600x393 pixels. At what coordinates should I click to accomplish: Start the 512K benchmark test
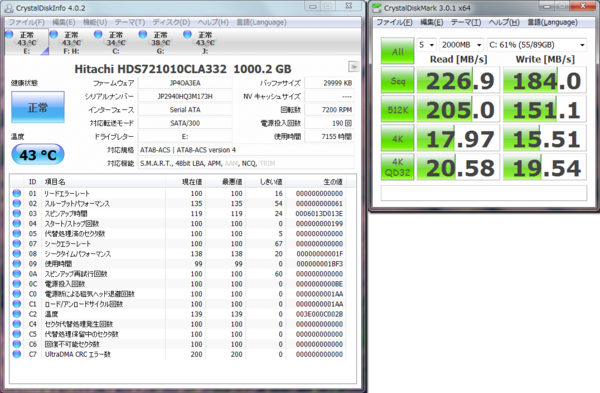pos(397,109)
